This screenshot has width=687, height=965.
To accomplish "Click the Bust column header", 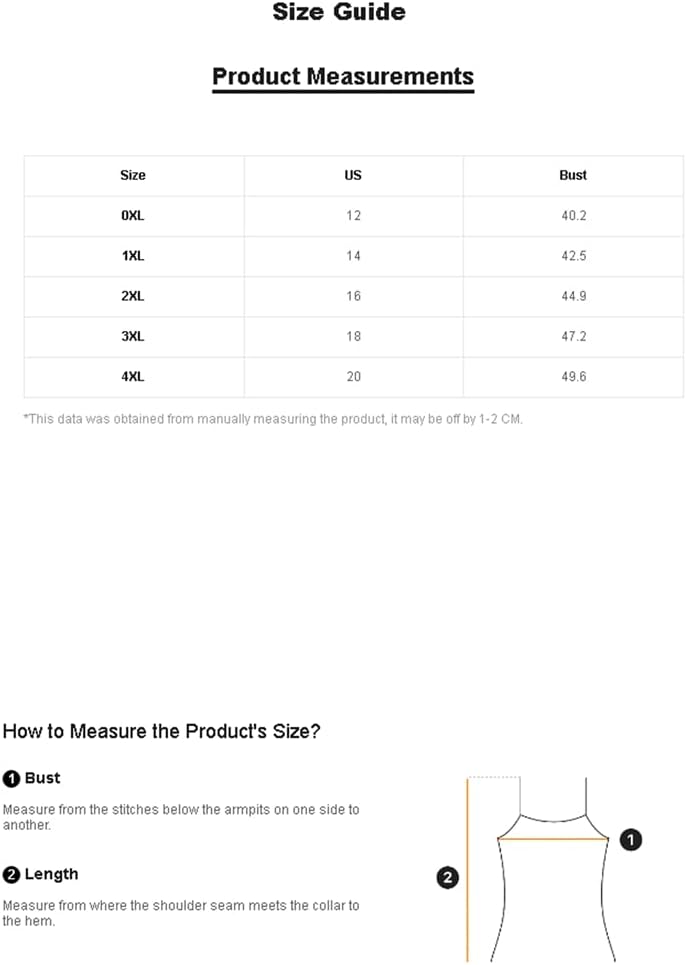I will coord(573,175).
